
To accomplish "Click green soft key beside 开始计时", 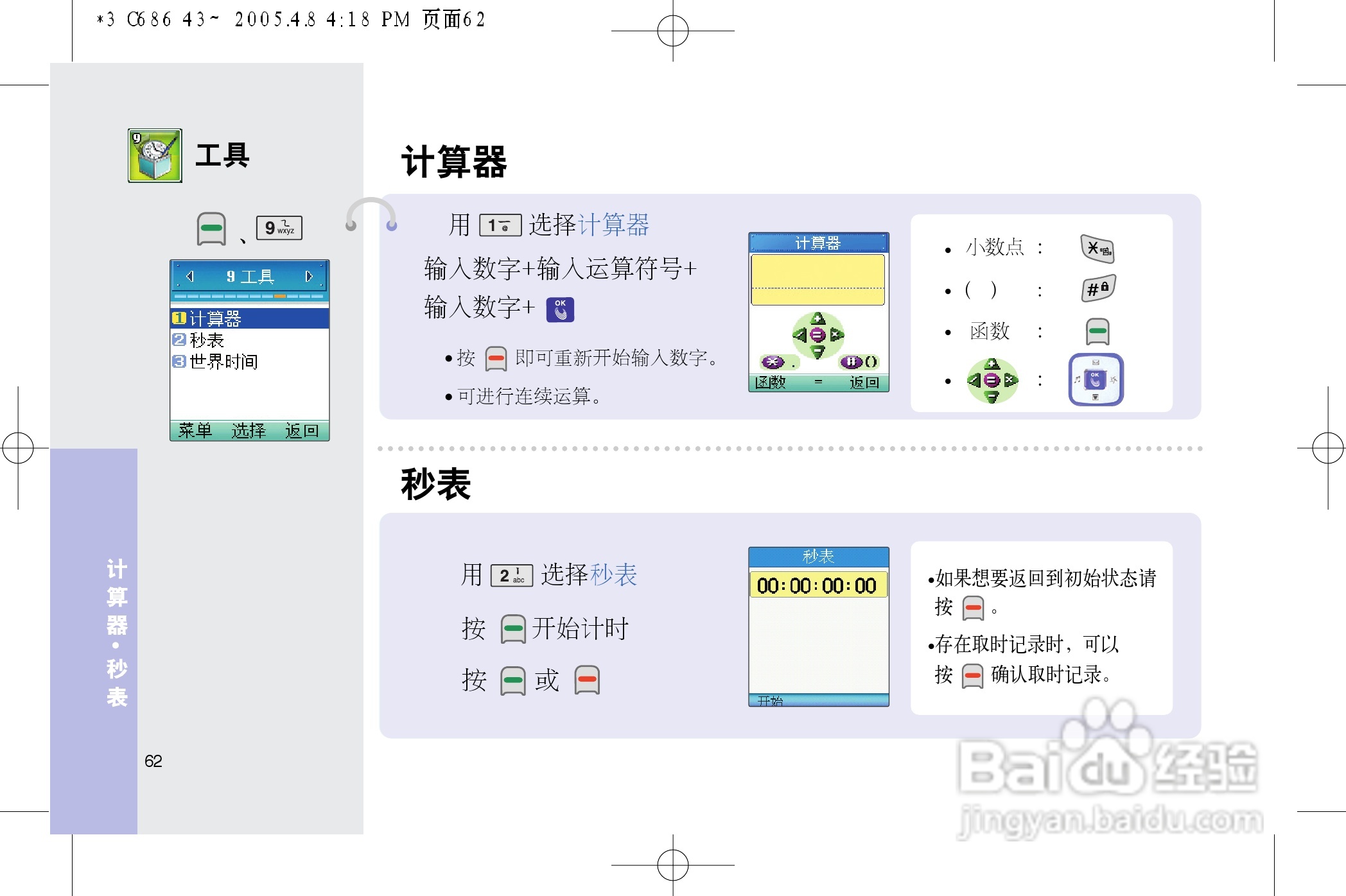I will pos(513,629).
